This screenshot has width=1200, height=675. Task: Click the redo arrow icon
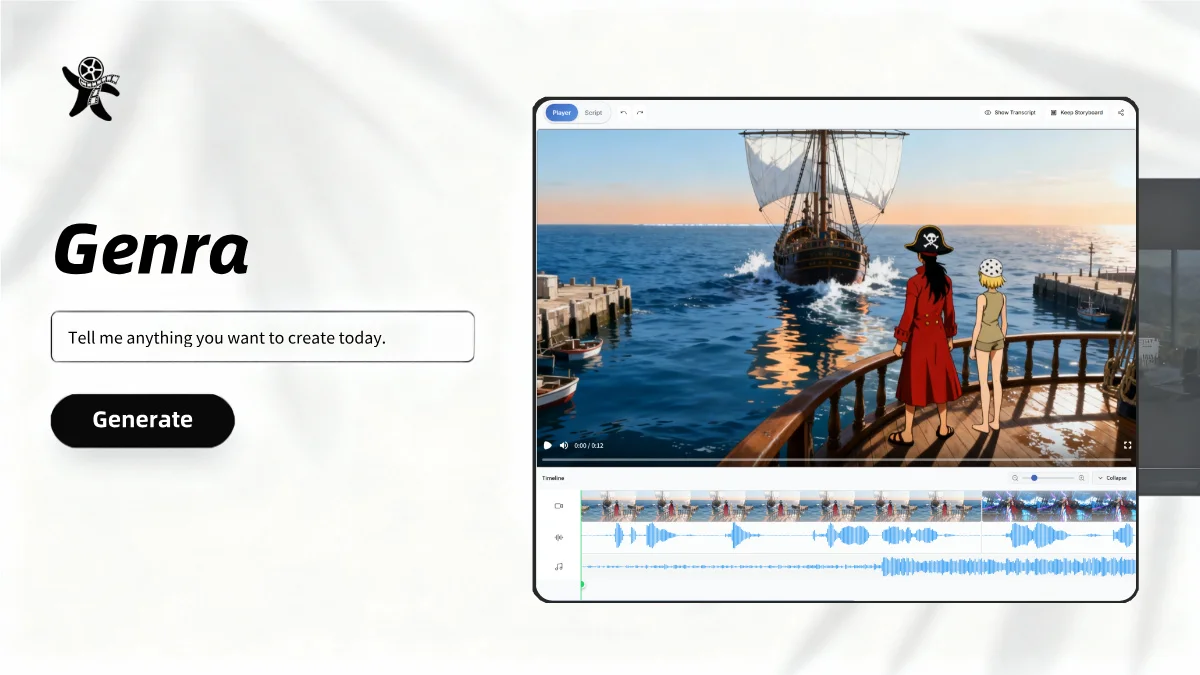tap(639, 113)
